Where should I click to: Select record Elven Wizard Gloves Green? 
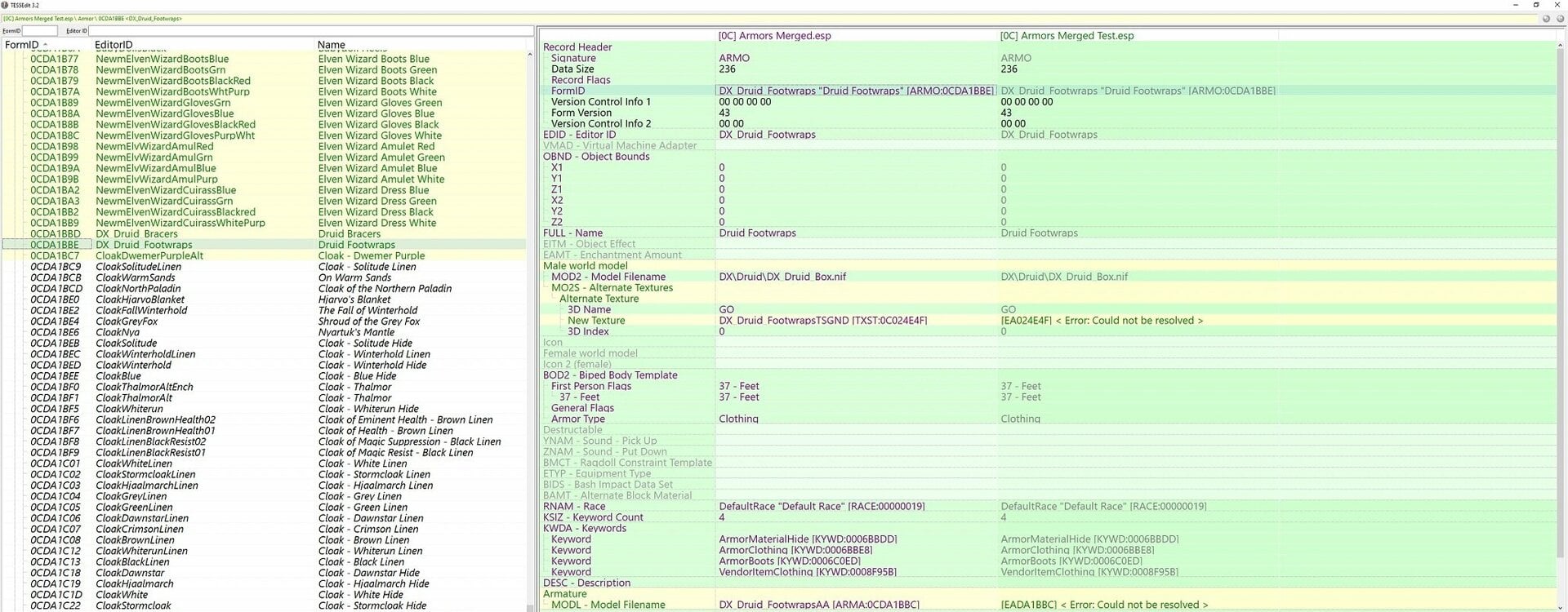(x=380, y=103)
